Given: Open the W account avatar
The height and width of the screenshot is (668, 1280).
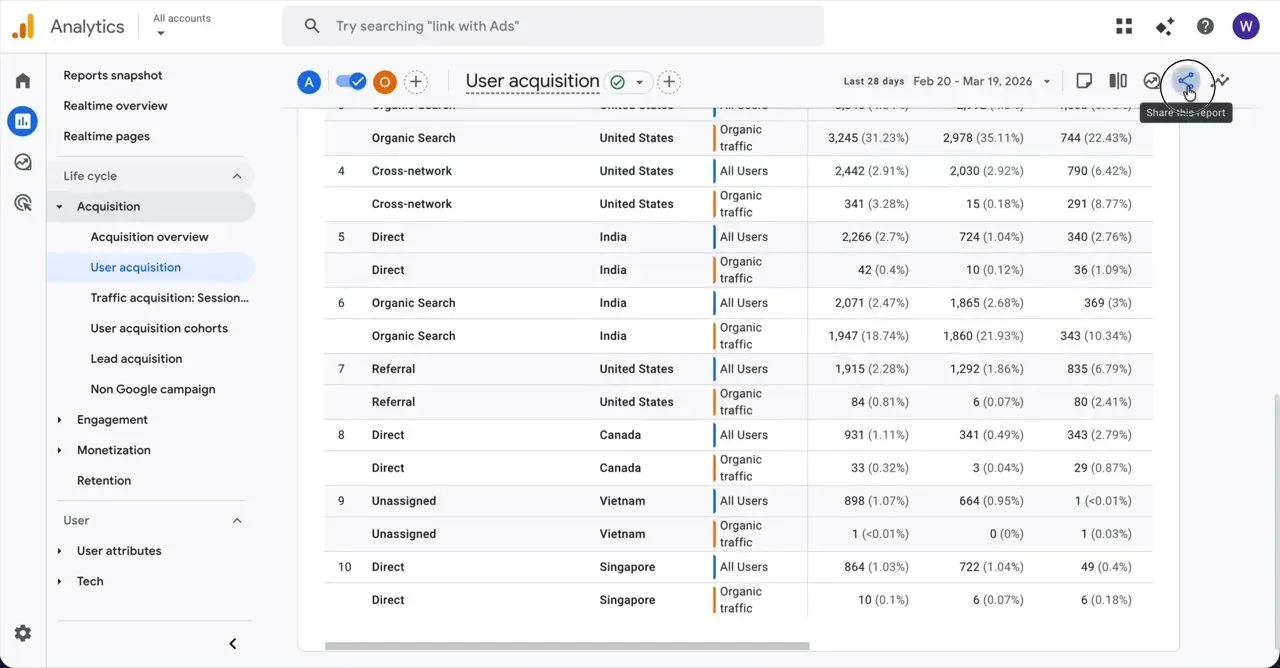Looking at the screenshot, I should point(1246,26).
